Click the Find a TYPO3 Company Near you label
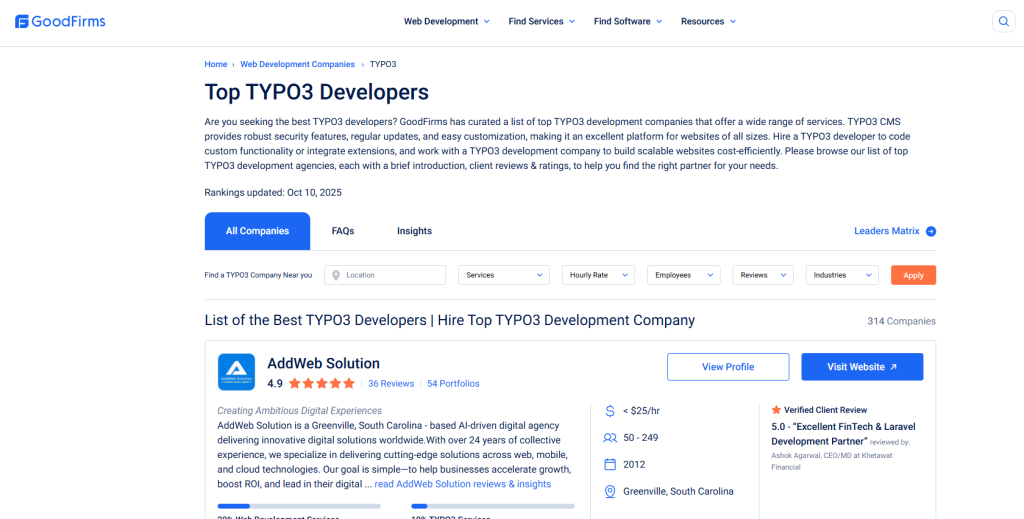Screen dimensions: 1024x519 pyautogui.click(x=259, y=275)
